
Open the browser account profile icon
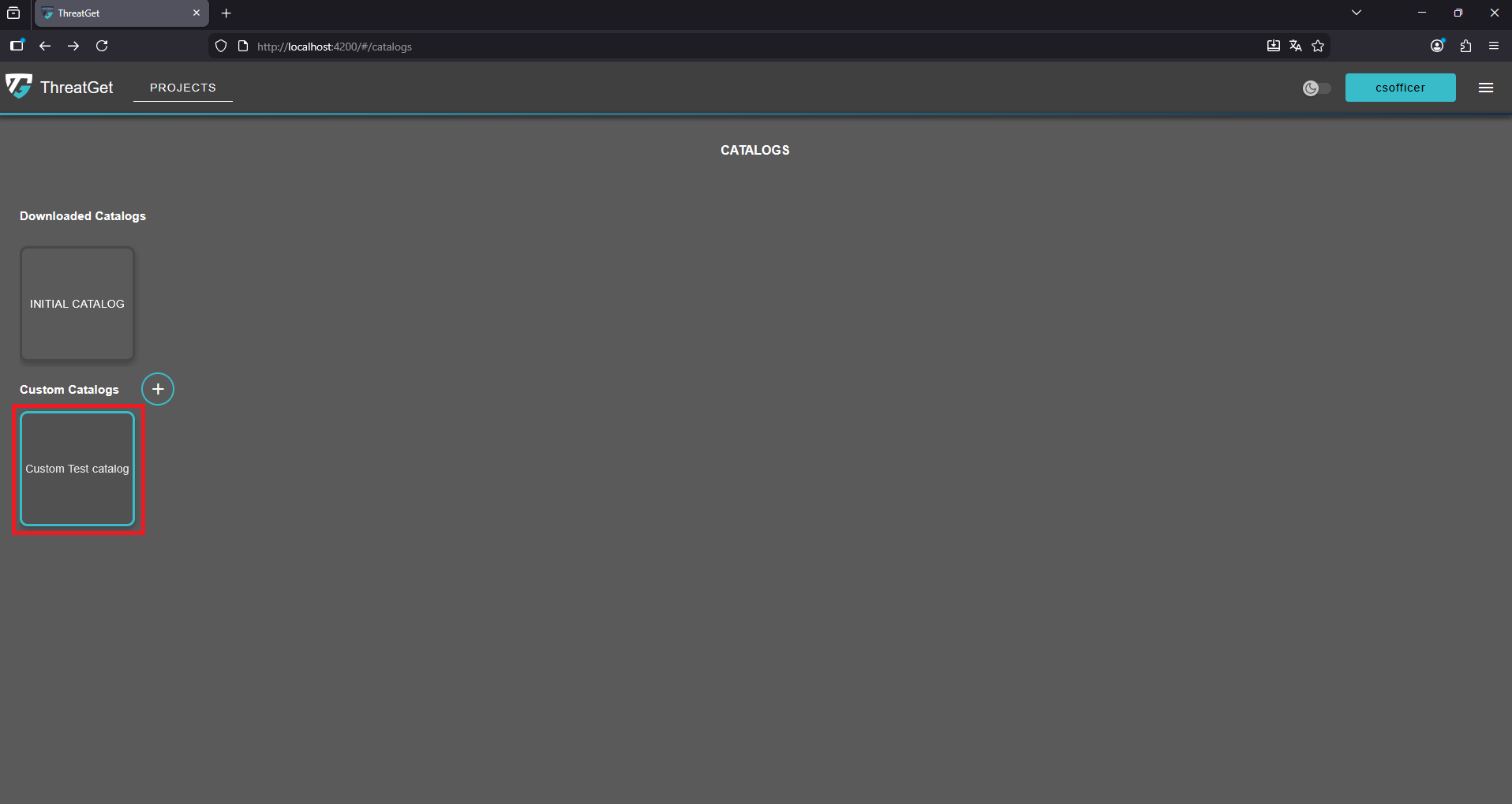(x=1437, y=46)
